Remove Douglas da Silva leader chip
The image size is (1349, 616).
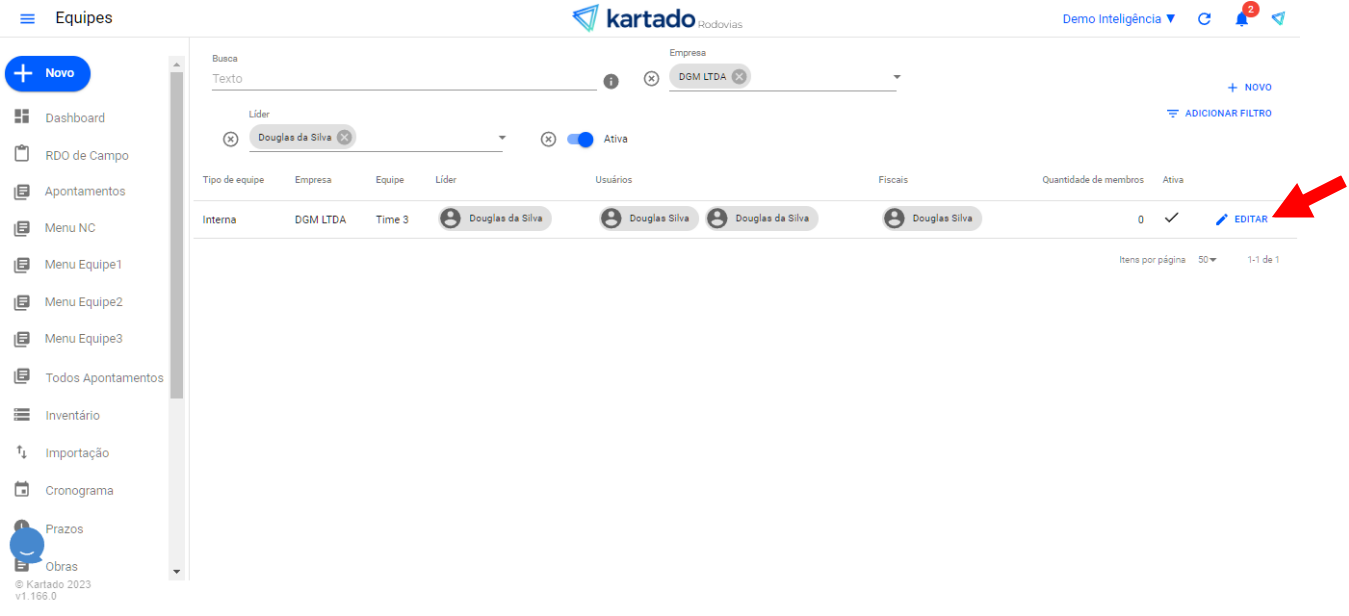[x=344, y=138]
